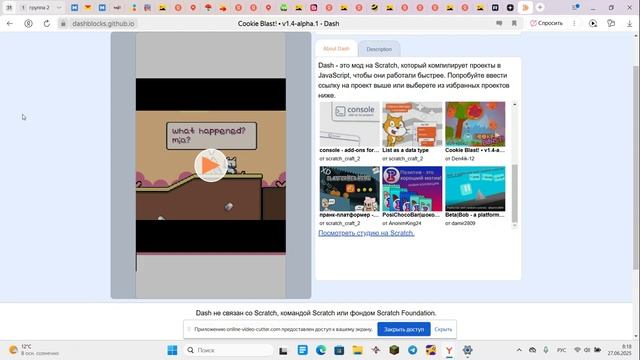Play the Cookie Blast! project
Viewport: 640px width, 360px height.
[x=211, y=165]
